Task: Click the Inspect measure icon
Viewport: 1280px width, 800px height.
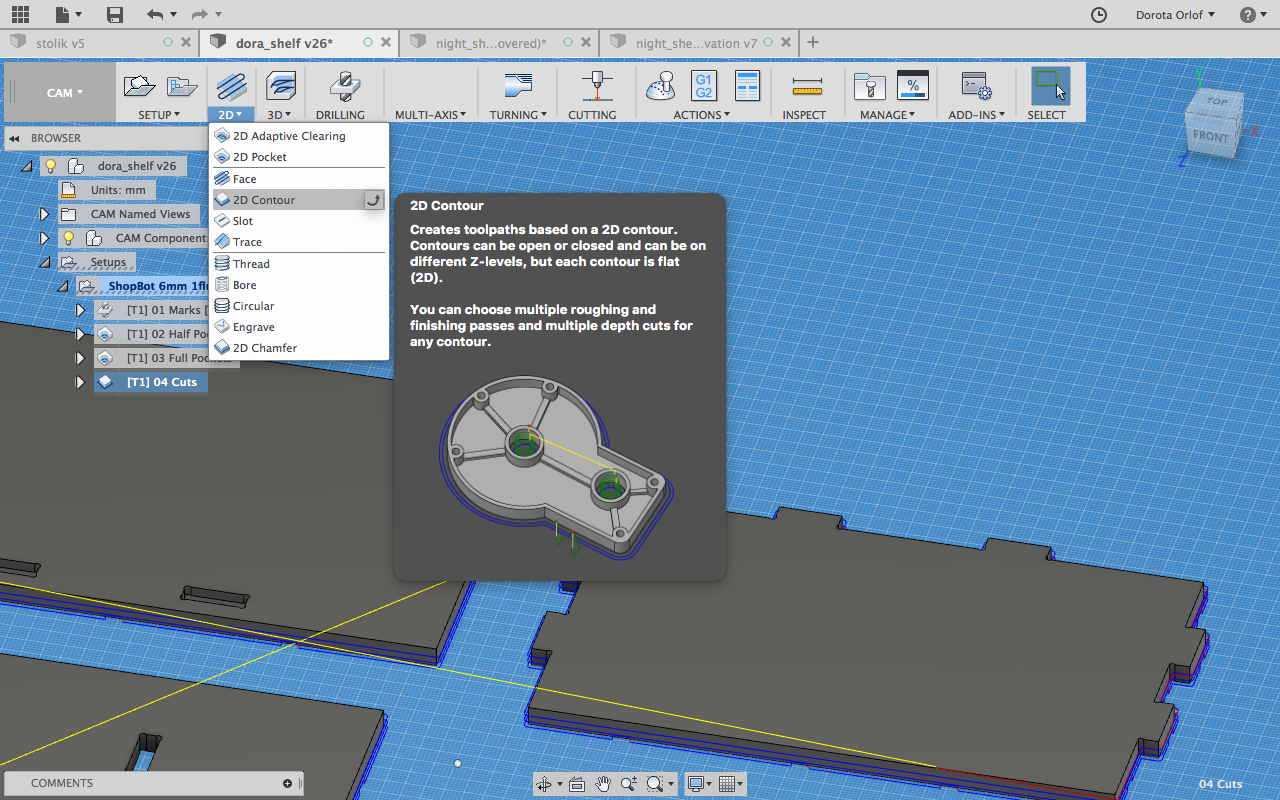Action: click(x=806, y=87)
